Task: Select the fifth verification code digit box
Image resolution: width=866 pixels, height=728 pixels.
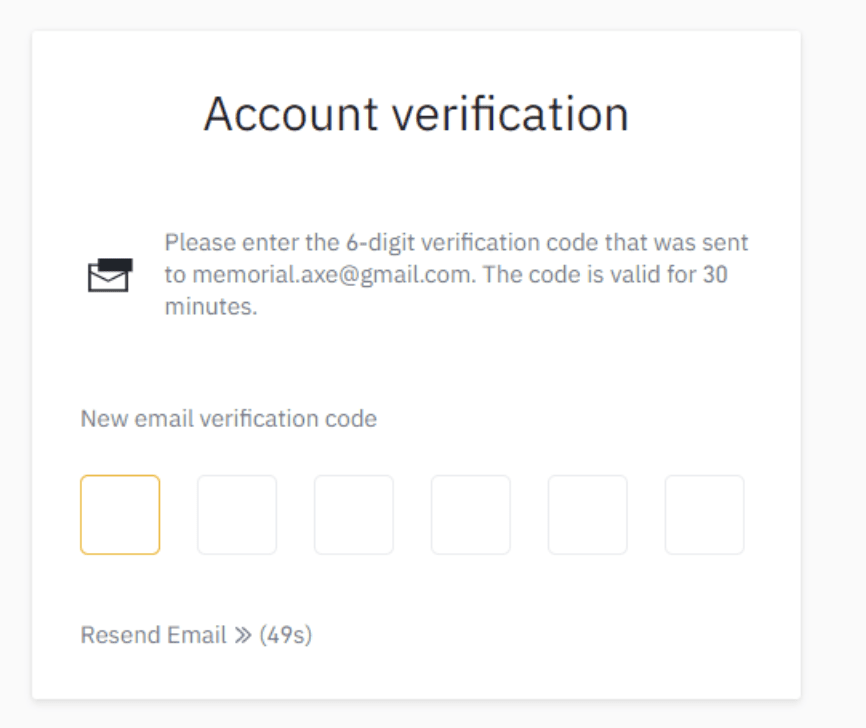Action: tap(588, 514)
